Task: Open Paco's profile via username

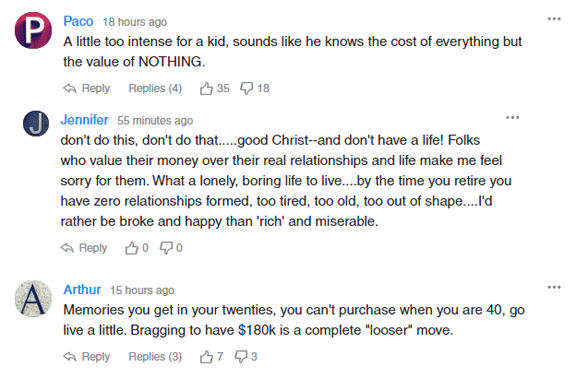Action: (78, 22)
